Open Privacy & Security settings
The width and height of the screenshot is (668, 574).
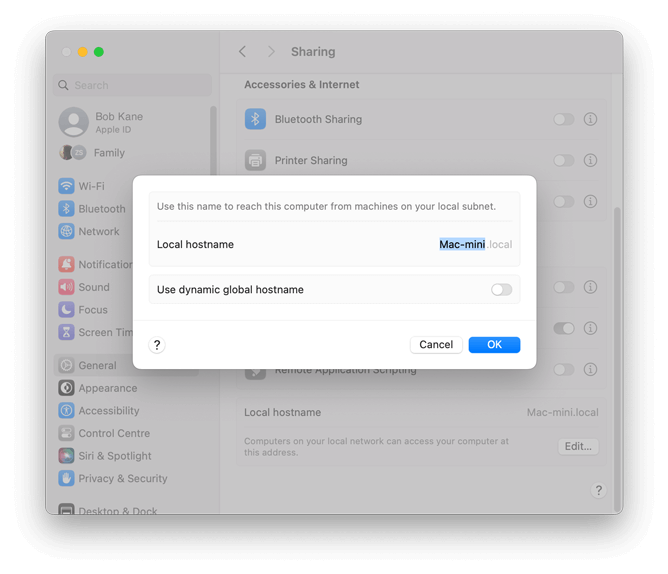tap(113, 479)
